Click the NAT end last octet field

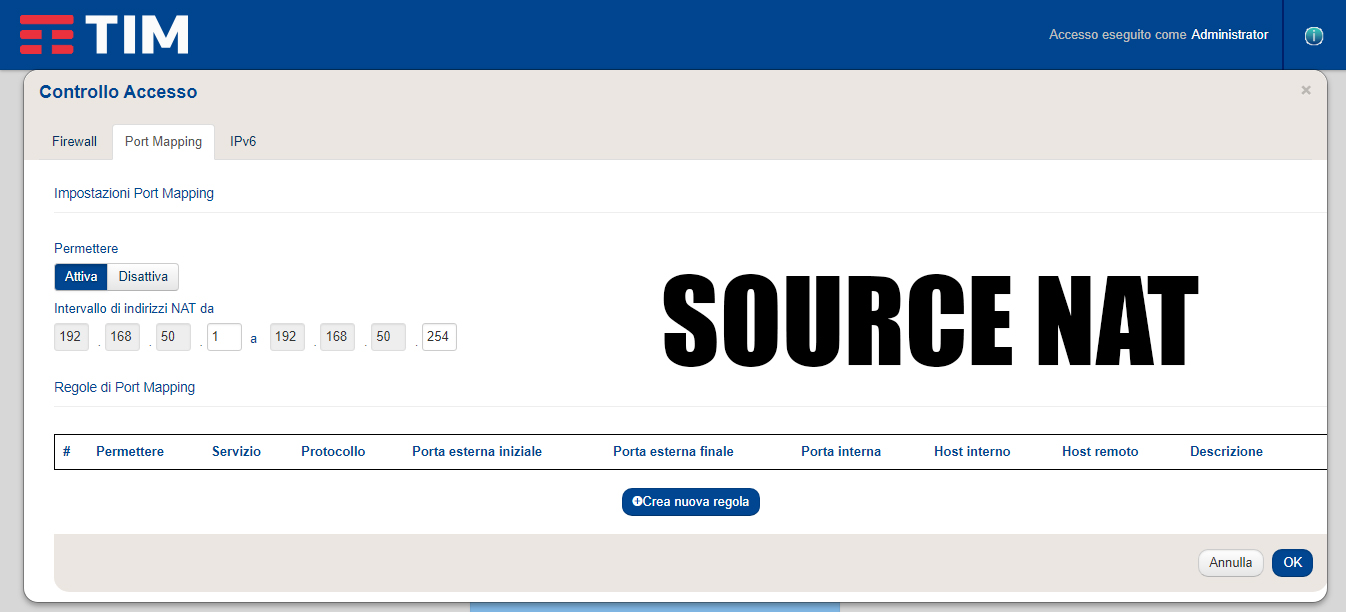pyautogui.click(x=439, y=337)
